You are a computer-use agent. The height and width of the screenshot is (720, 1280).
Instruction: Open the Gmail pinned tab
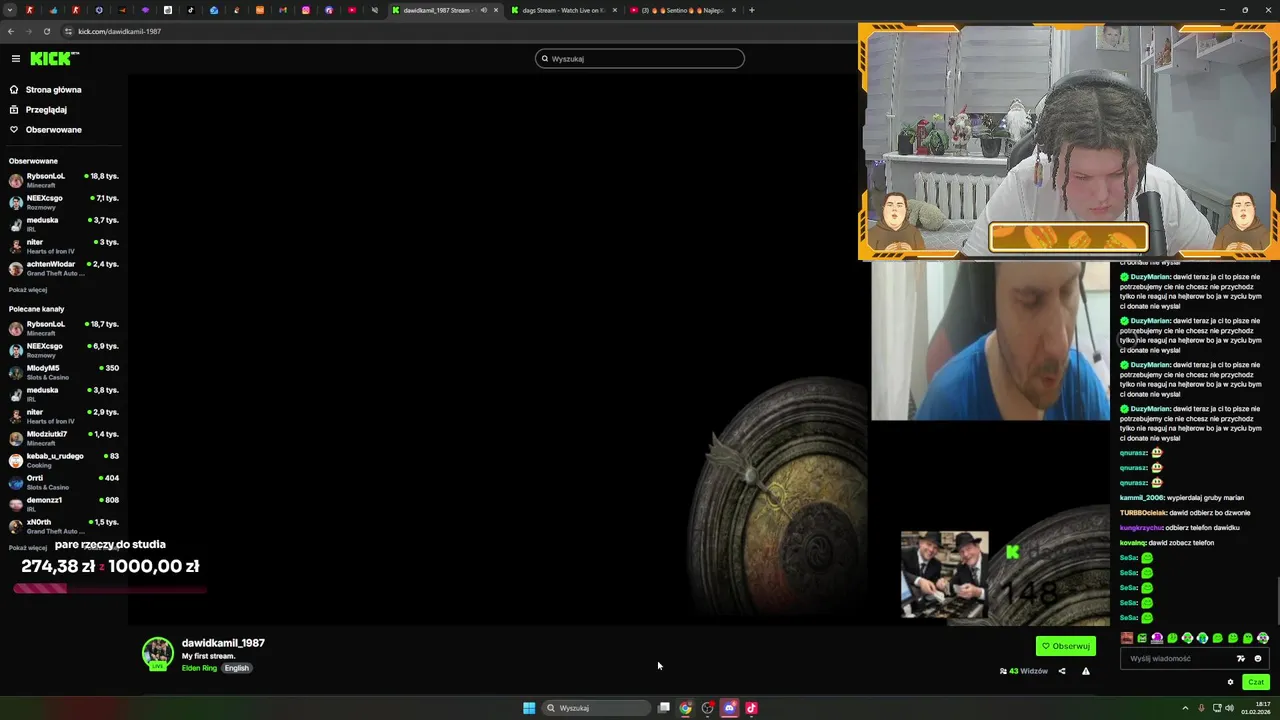283,10
